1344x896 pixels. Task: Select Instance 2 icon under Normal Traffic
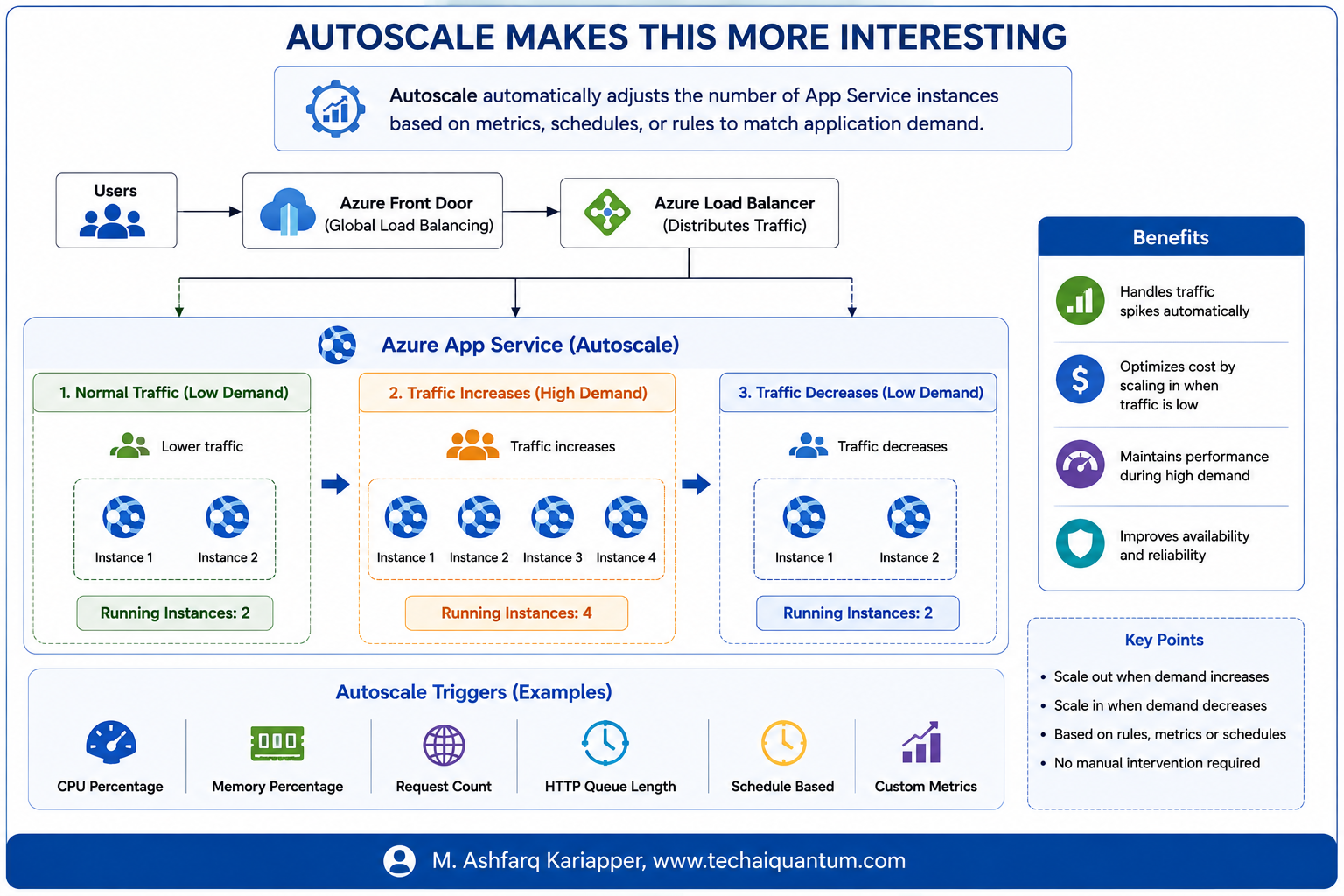tap(227, 517)
